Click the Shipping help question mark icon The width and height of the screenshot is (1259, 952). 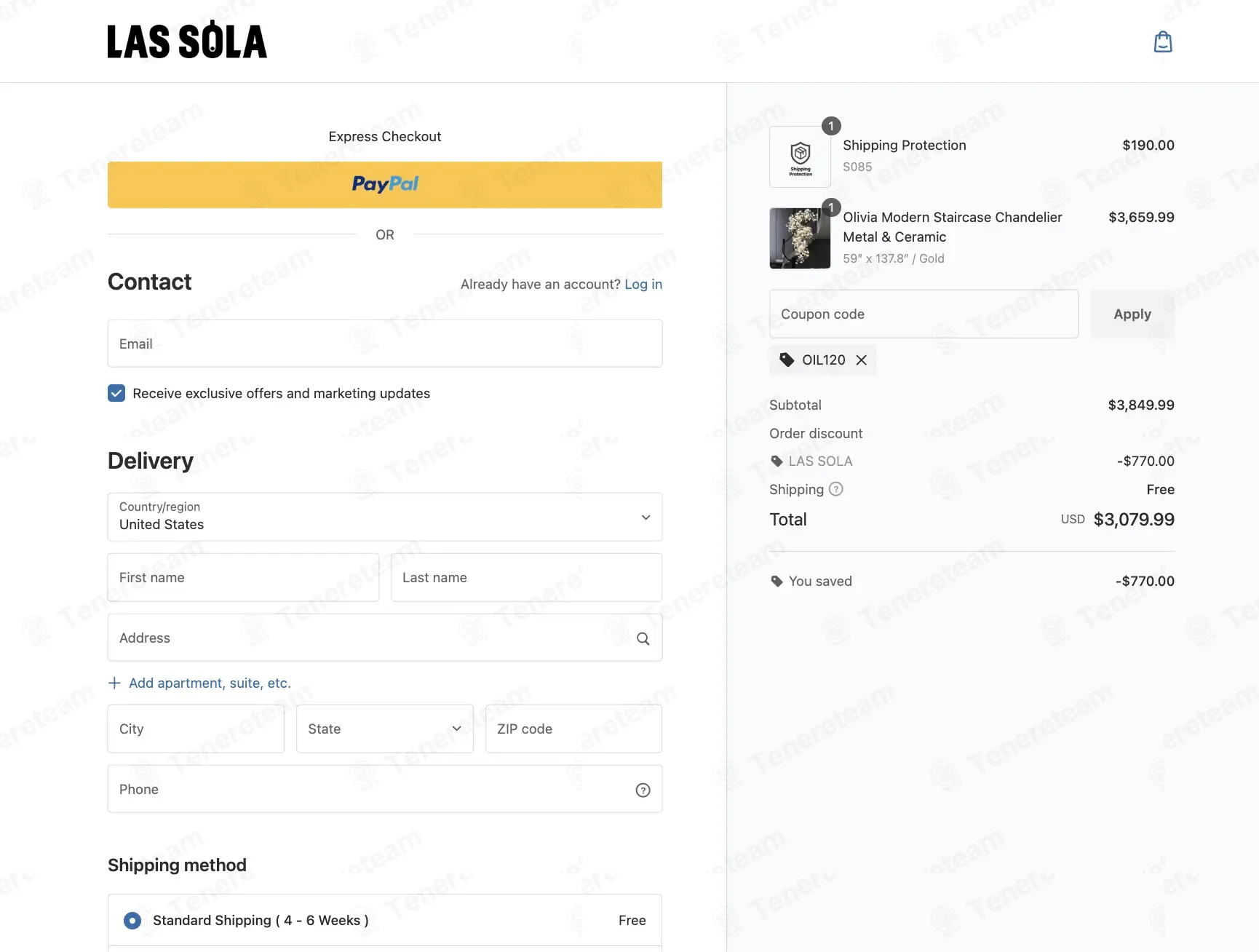tap(836, 489)
